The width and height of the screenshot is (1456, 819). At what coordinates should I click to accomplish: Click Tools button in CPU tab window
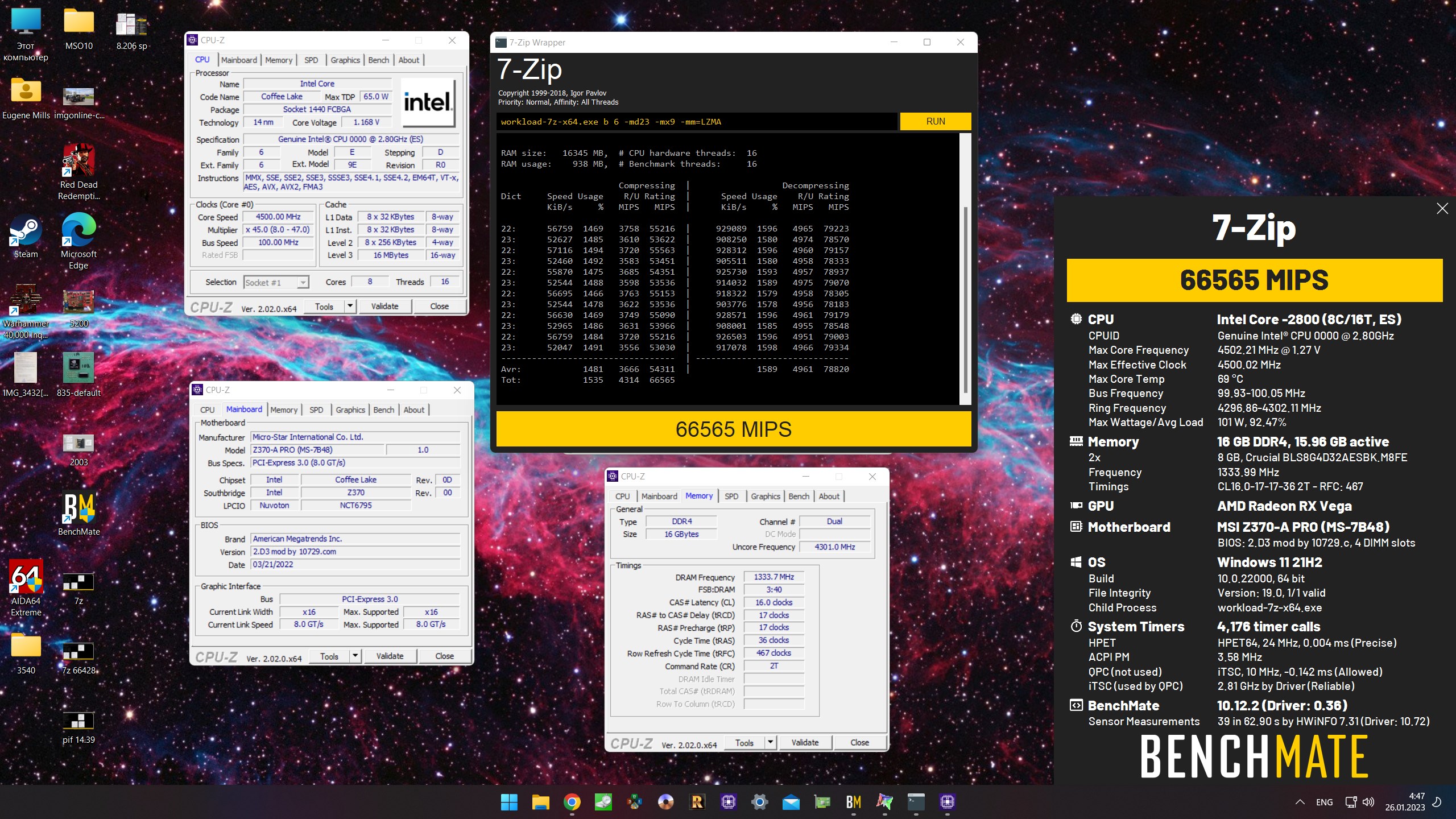[x=324, y=307]
